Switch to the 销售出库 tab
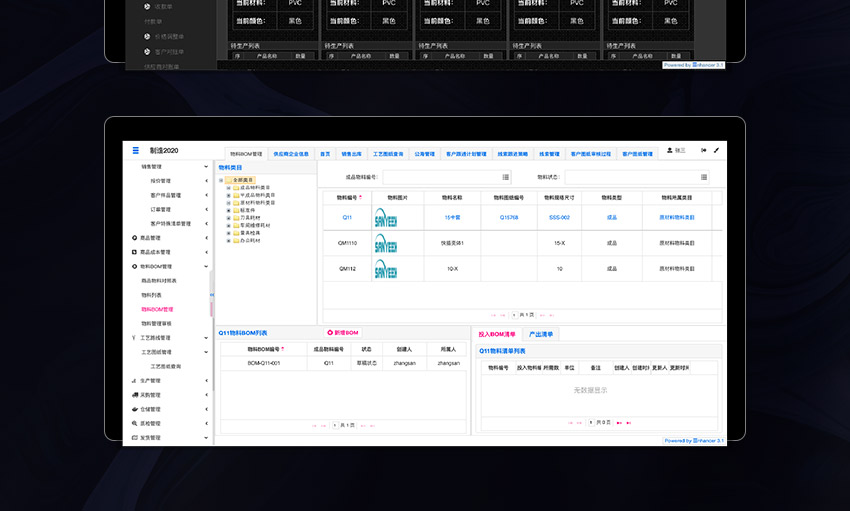This screenshot has height=511, width=850. pos(351,154)
